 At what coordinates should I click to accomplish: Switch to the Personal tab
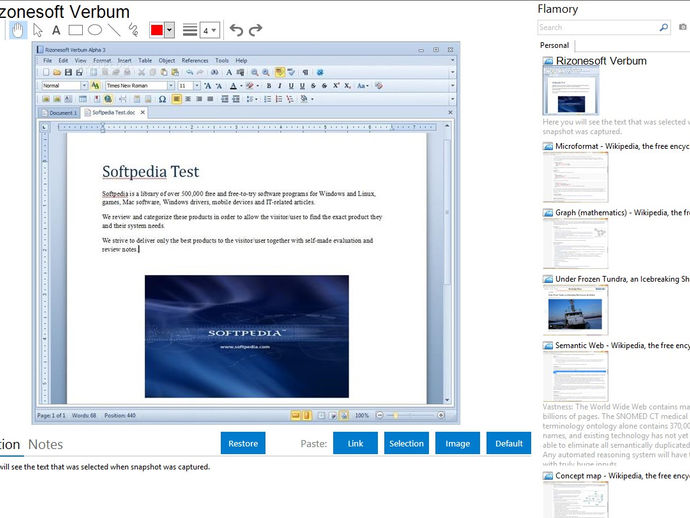click(x=554, y=45)
